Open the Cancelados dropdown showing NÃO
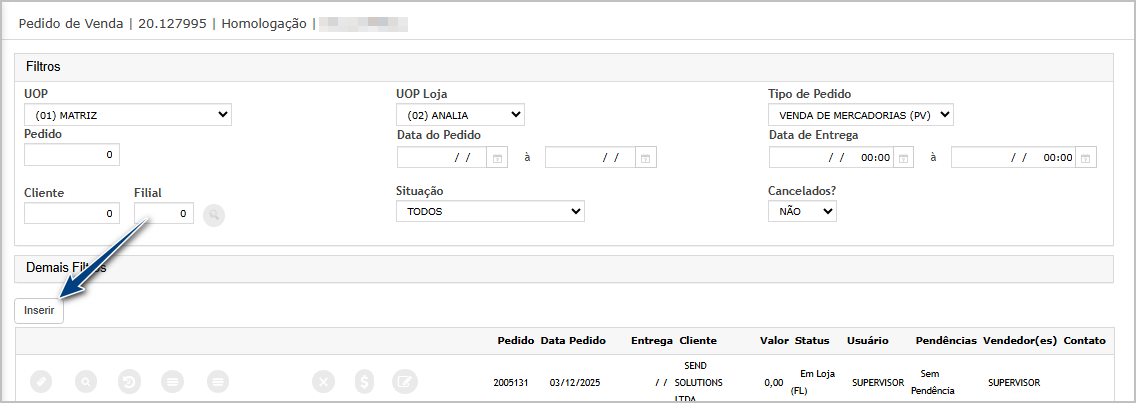 802,211
